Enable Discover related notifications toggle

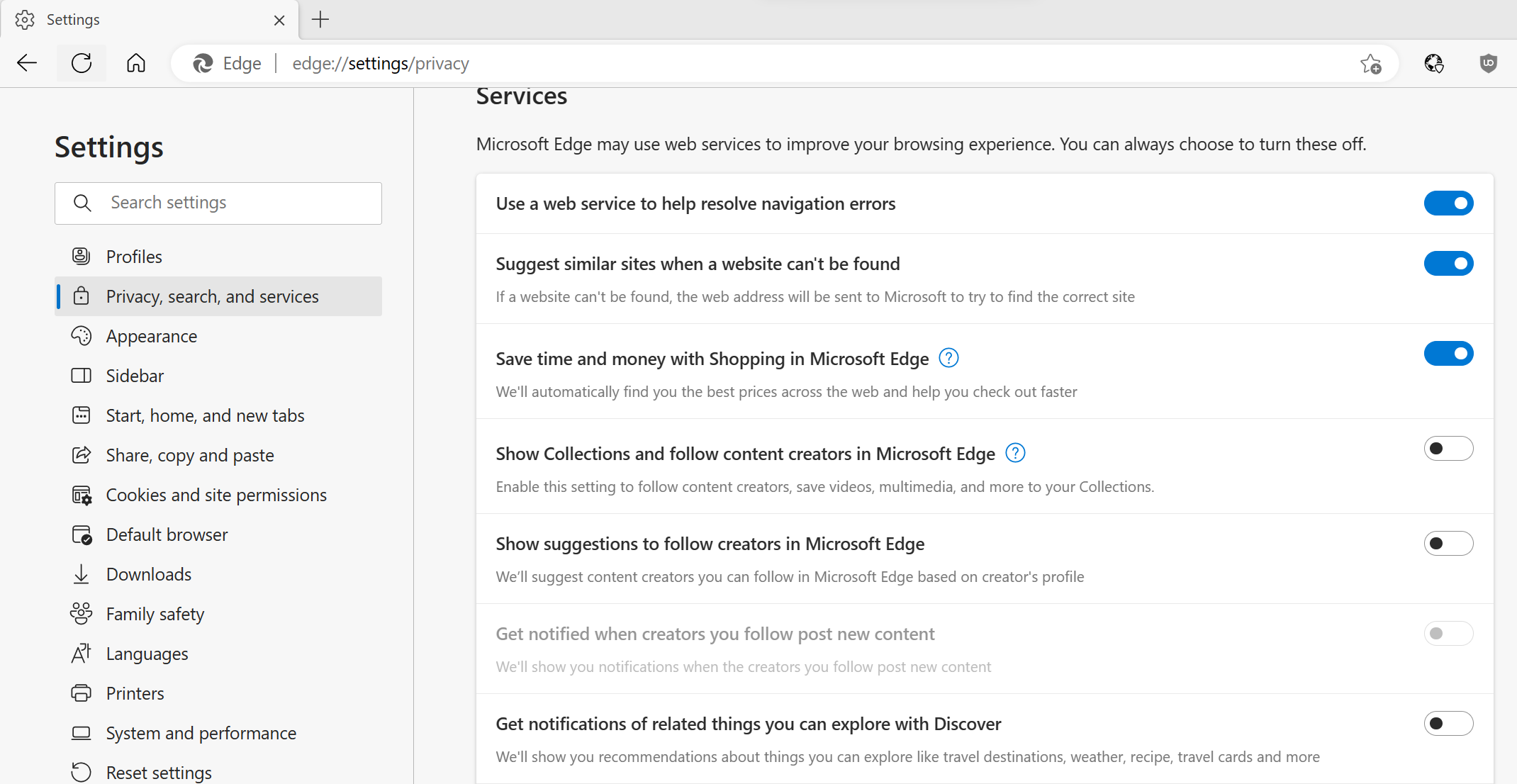pos(1448,724)
